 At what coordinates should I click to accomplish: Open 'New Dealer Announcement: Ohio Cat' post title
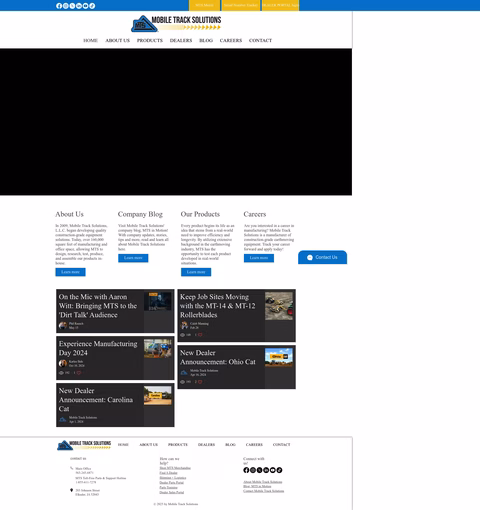[218, 357]
